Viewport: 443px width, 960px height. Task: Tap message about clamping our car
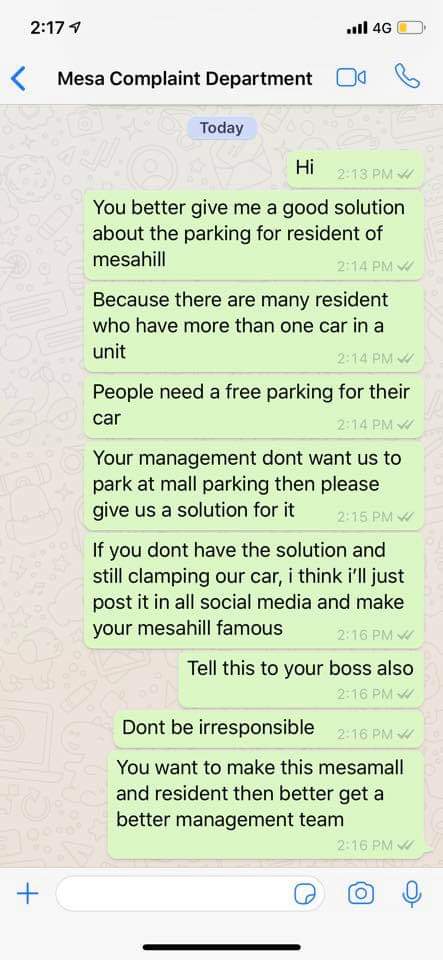254,590
